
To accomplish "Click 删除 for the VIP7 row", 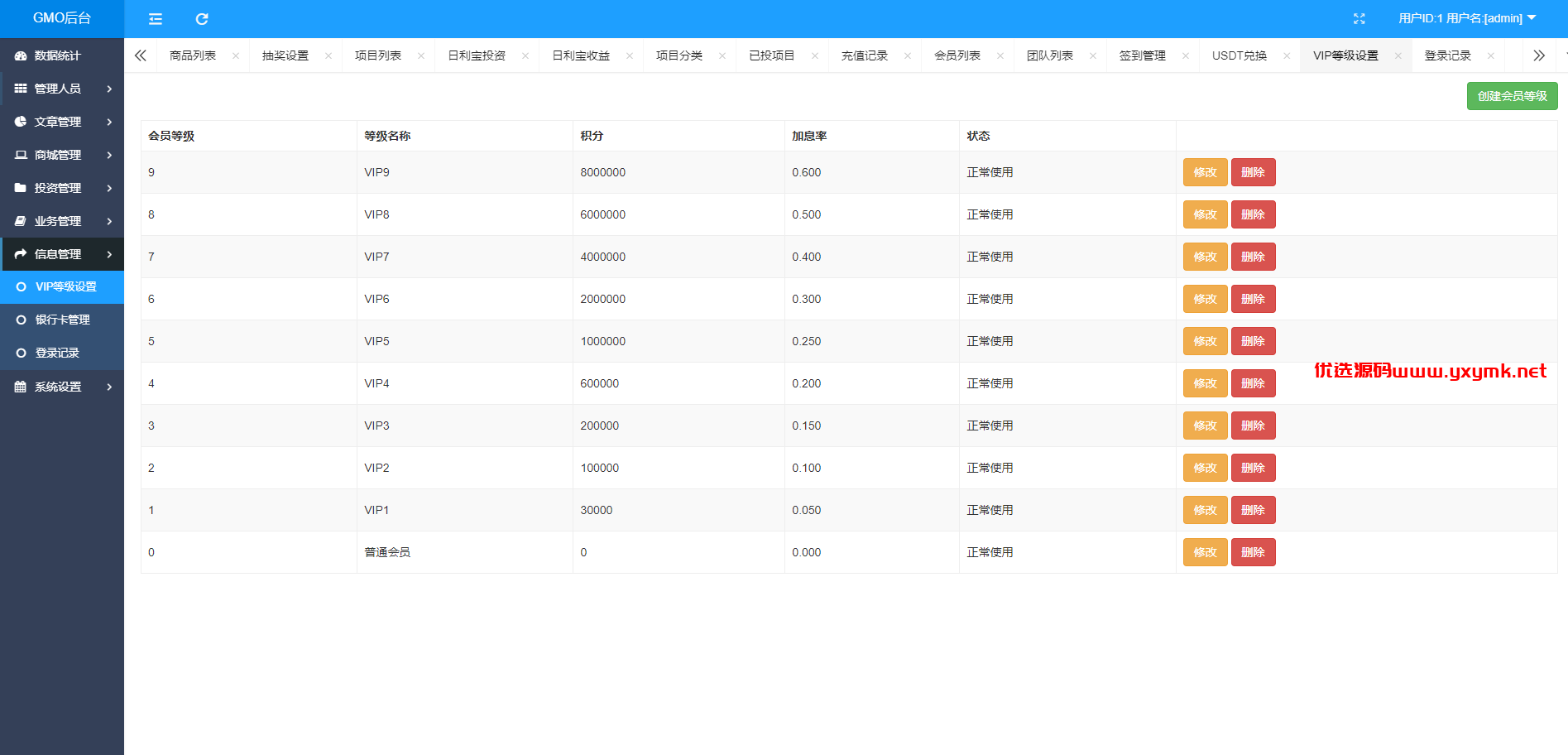I will click(x=1253, y=257).
